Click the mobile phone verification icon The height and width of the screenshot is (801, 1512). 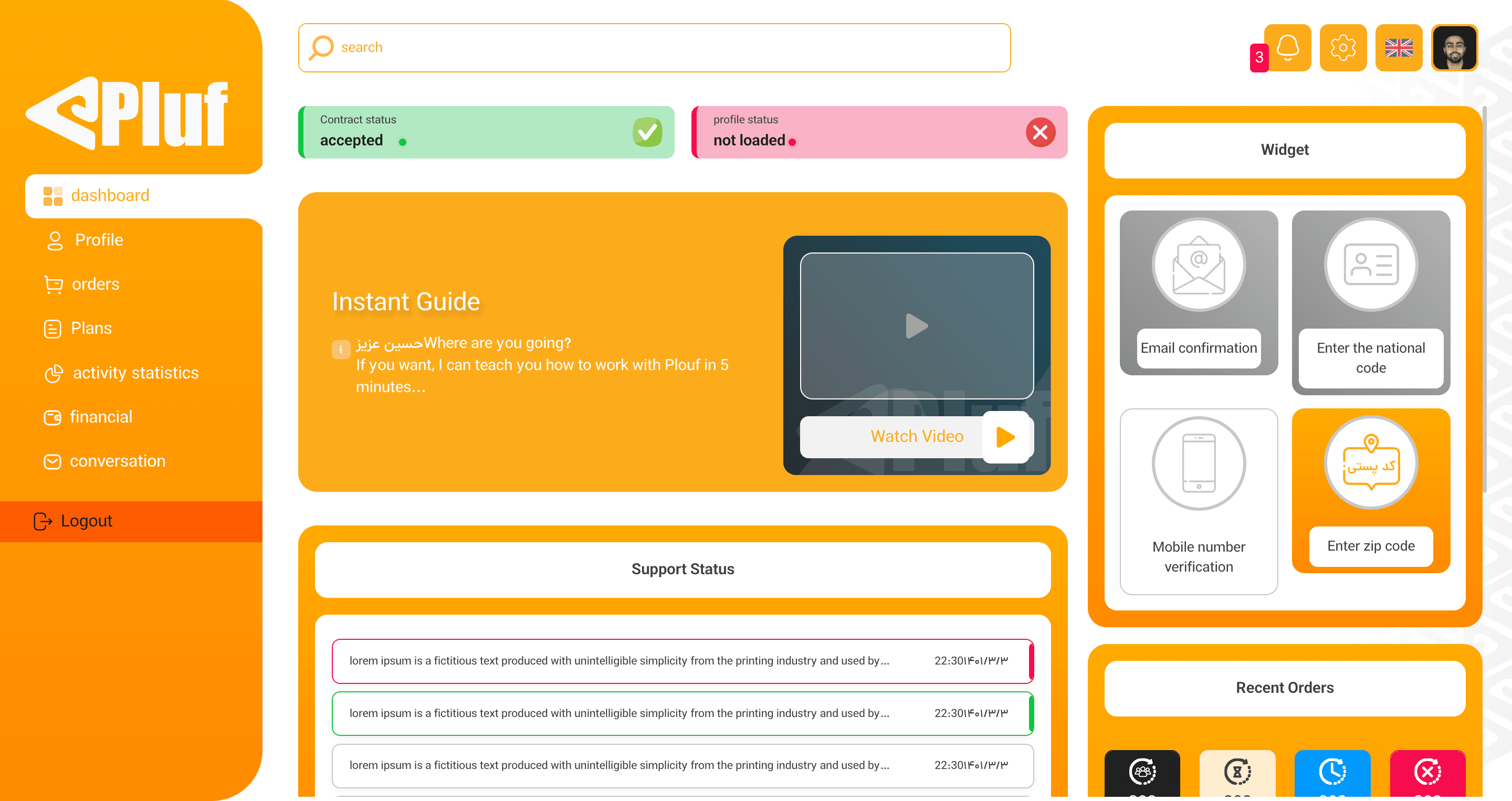tap(1198, 463)
